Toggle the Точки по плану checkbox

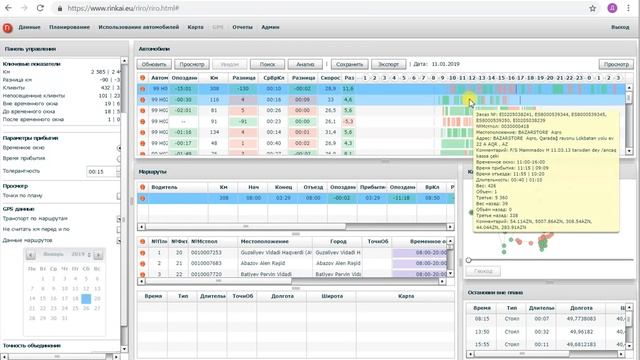coord(119,196)
